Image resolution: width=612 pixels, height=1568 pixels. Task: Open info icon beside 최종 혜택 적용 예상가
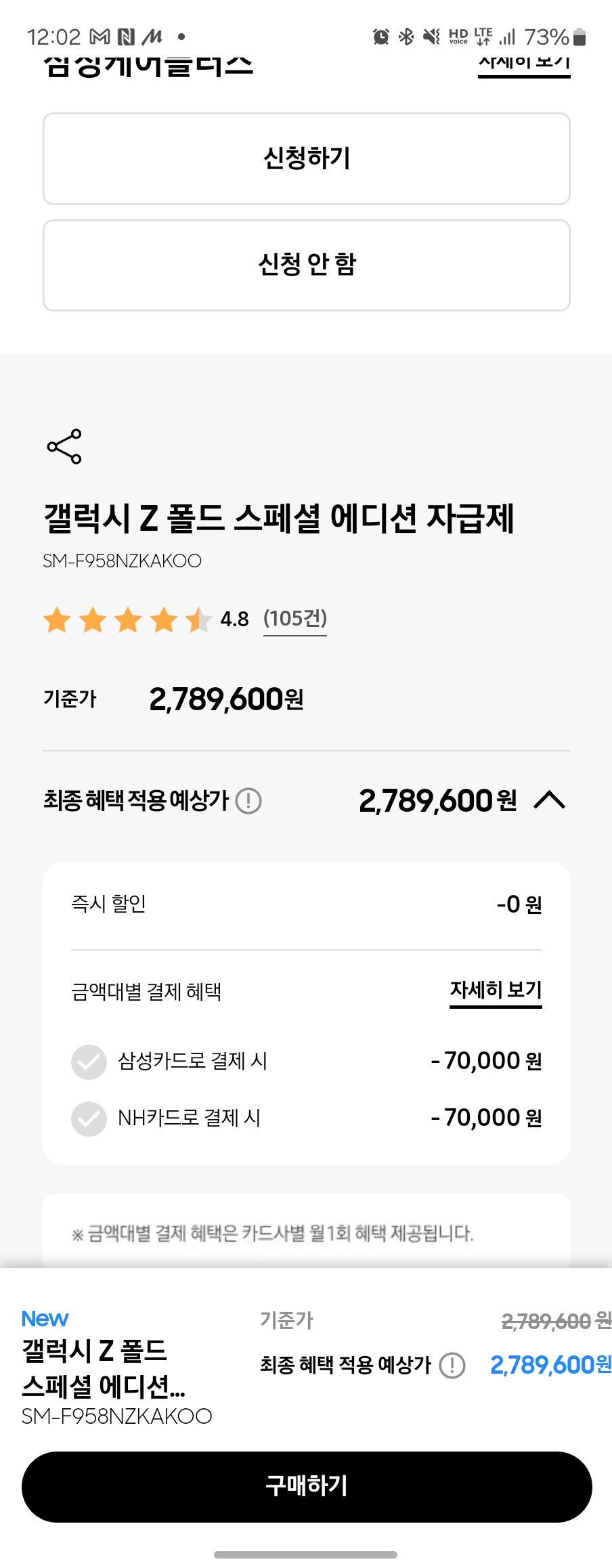(x=248, y=801)
